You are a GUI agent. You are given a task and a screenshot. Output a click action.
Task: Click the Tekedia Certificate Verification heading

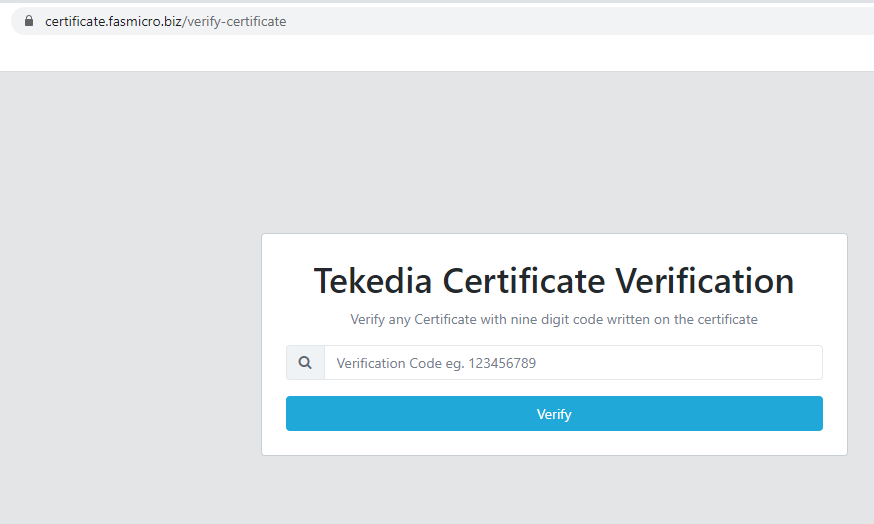[x=554, y=281]
